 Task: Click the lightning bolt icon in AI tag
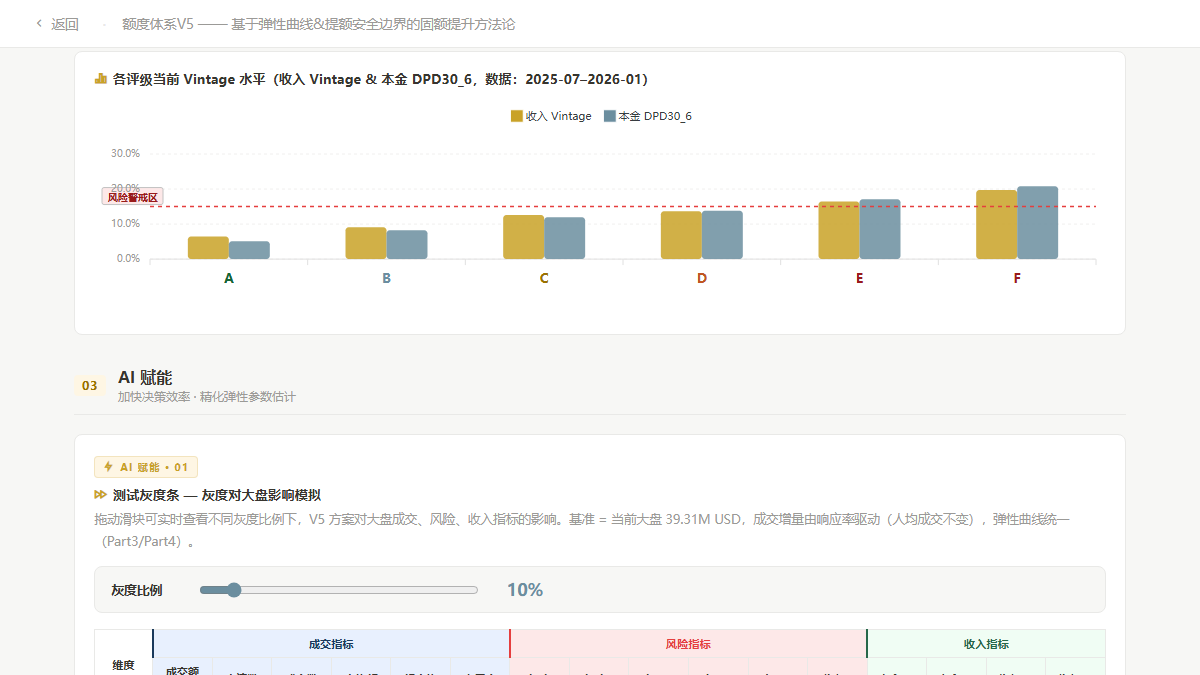pyautogui.click(x=108, y=467)
